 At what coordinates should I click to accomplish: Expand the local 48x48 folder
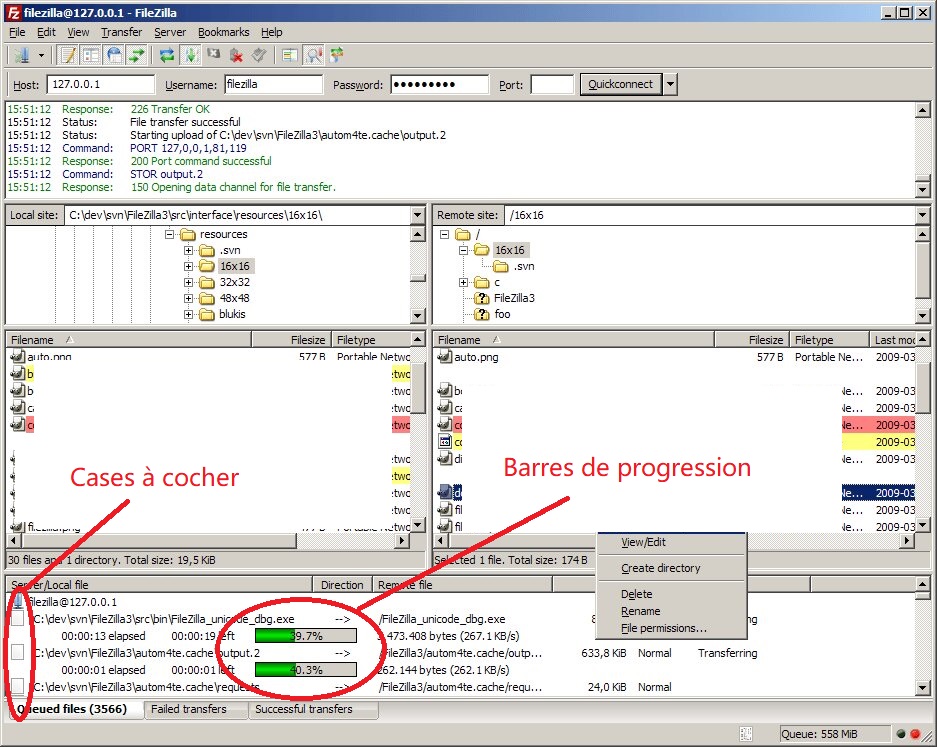coord(189,298)
